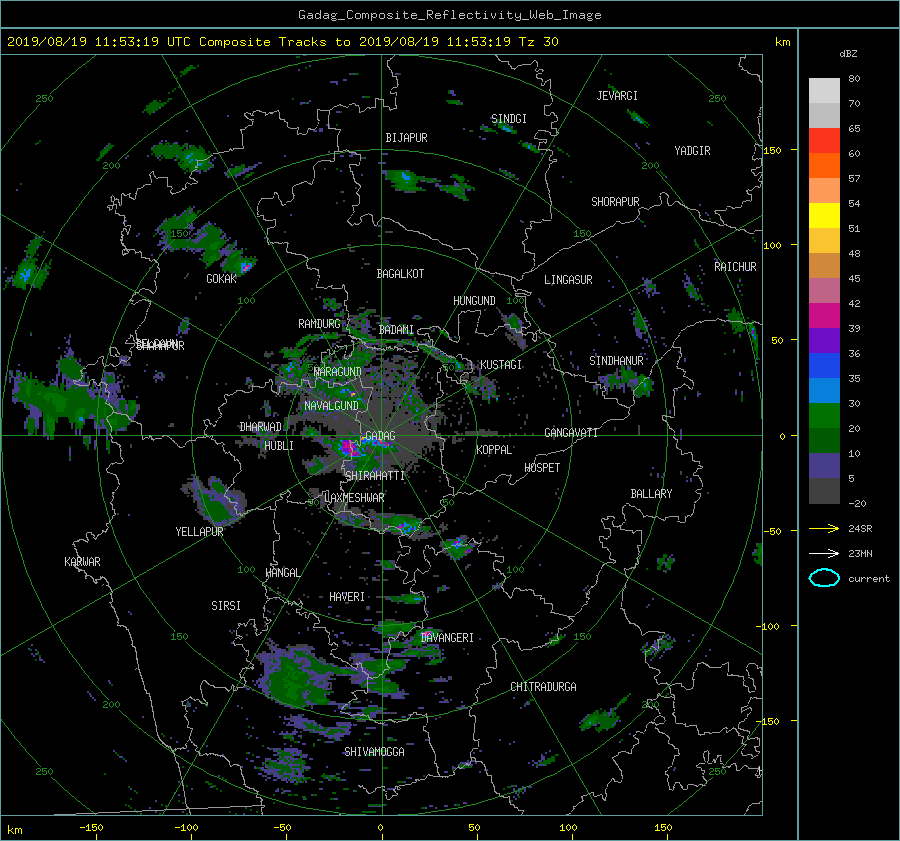Select the red 60-65 dBZ legend swatch
The image size is (900, 841).
[824, 141]
